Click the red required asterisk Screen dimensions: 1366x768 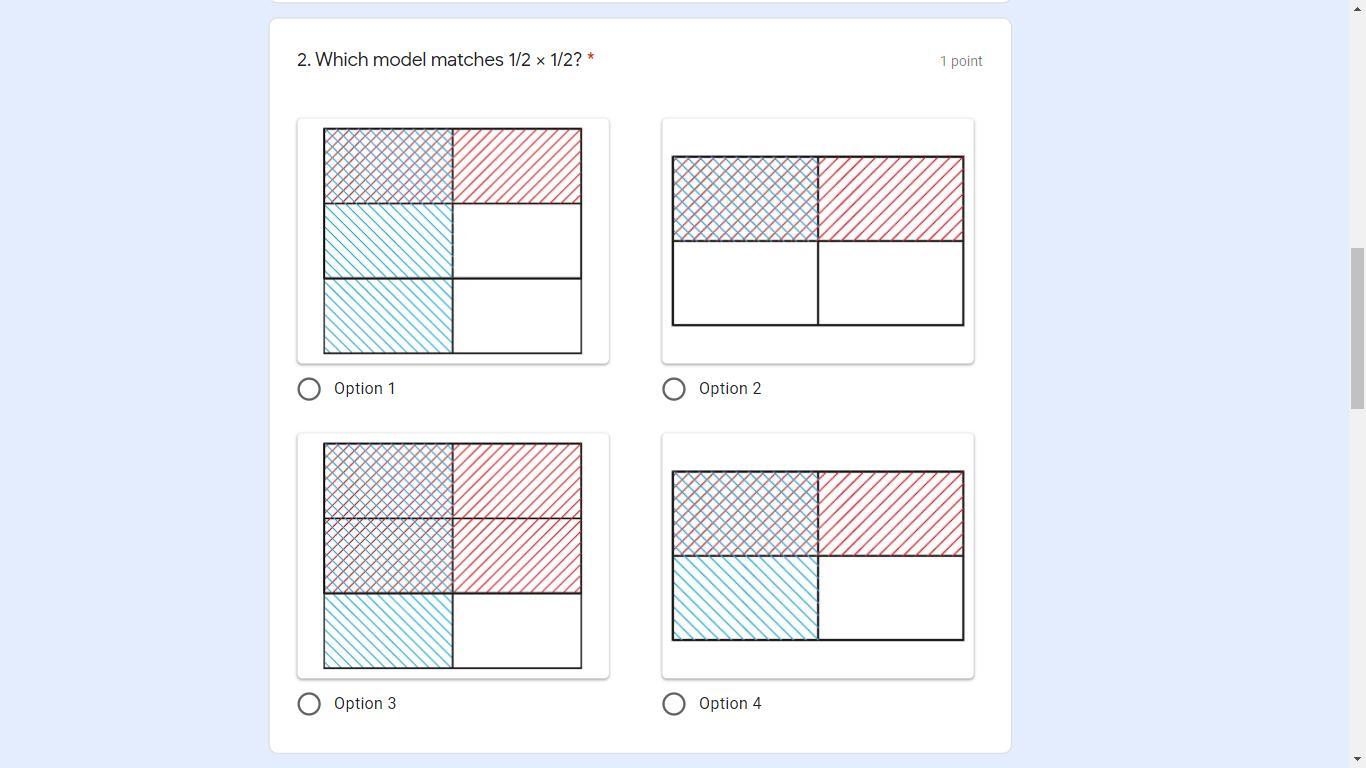click(591, 58)
